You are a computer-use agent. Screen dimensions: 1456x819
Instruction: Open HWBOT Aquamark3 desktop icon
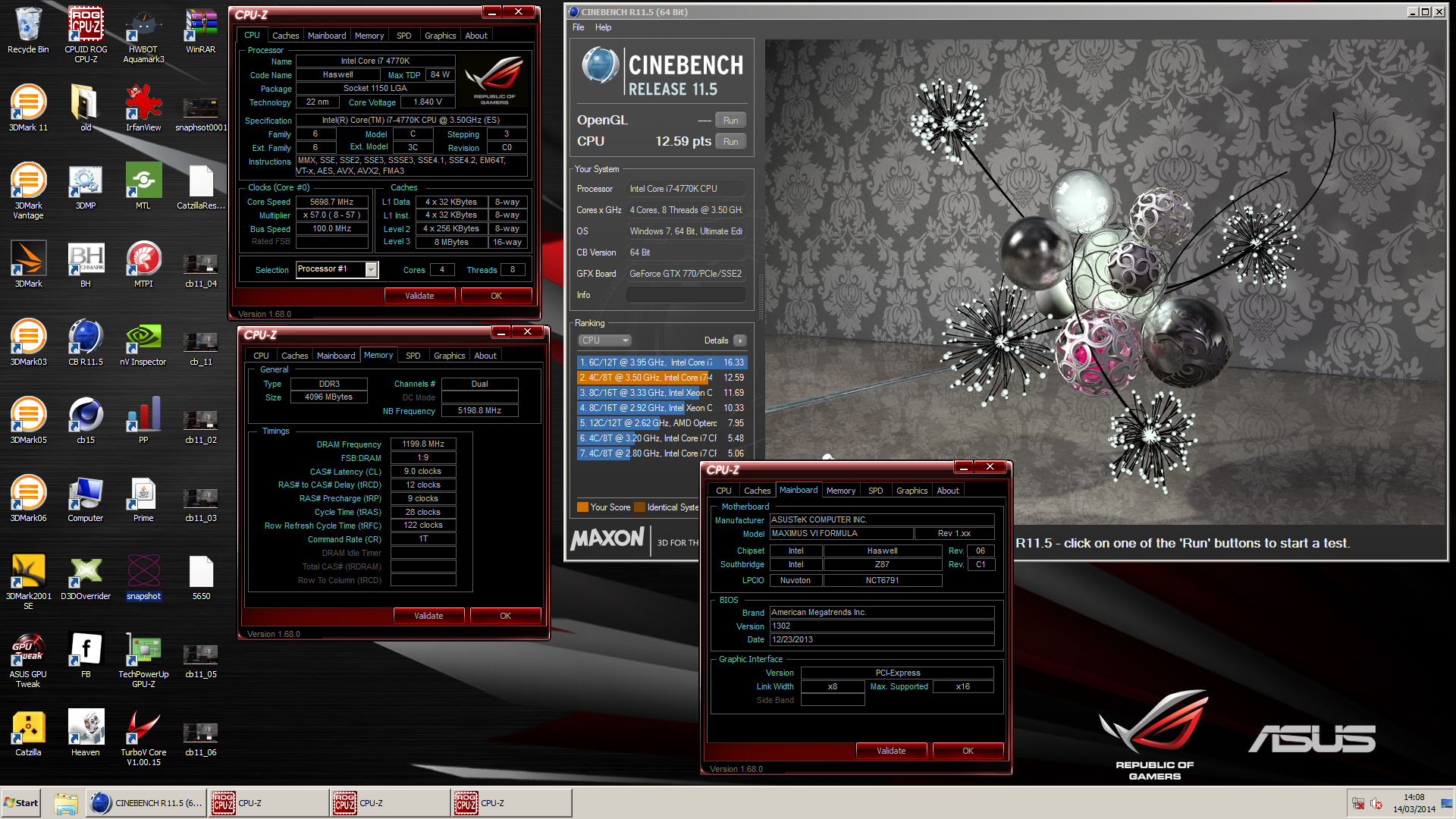[x=143, y=34]
